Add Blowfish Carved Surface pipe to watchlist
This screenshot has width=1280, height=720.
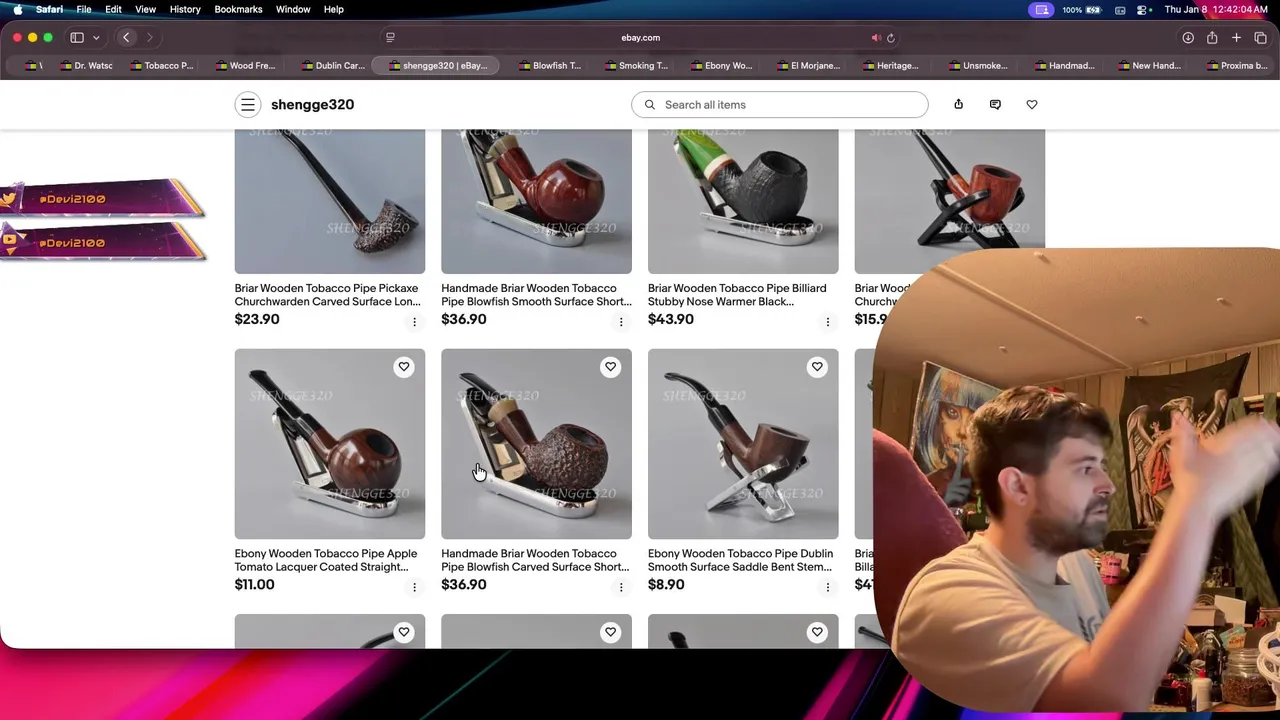(610, 367)
